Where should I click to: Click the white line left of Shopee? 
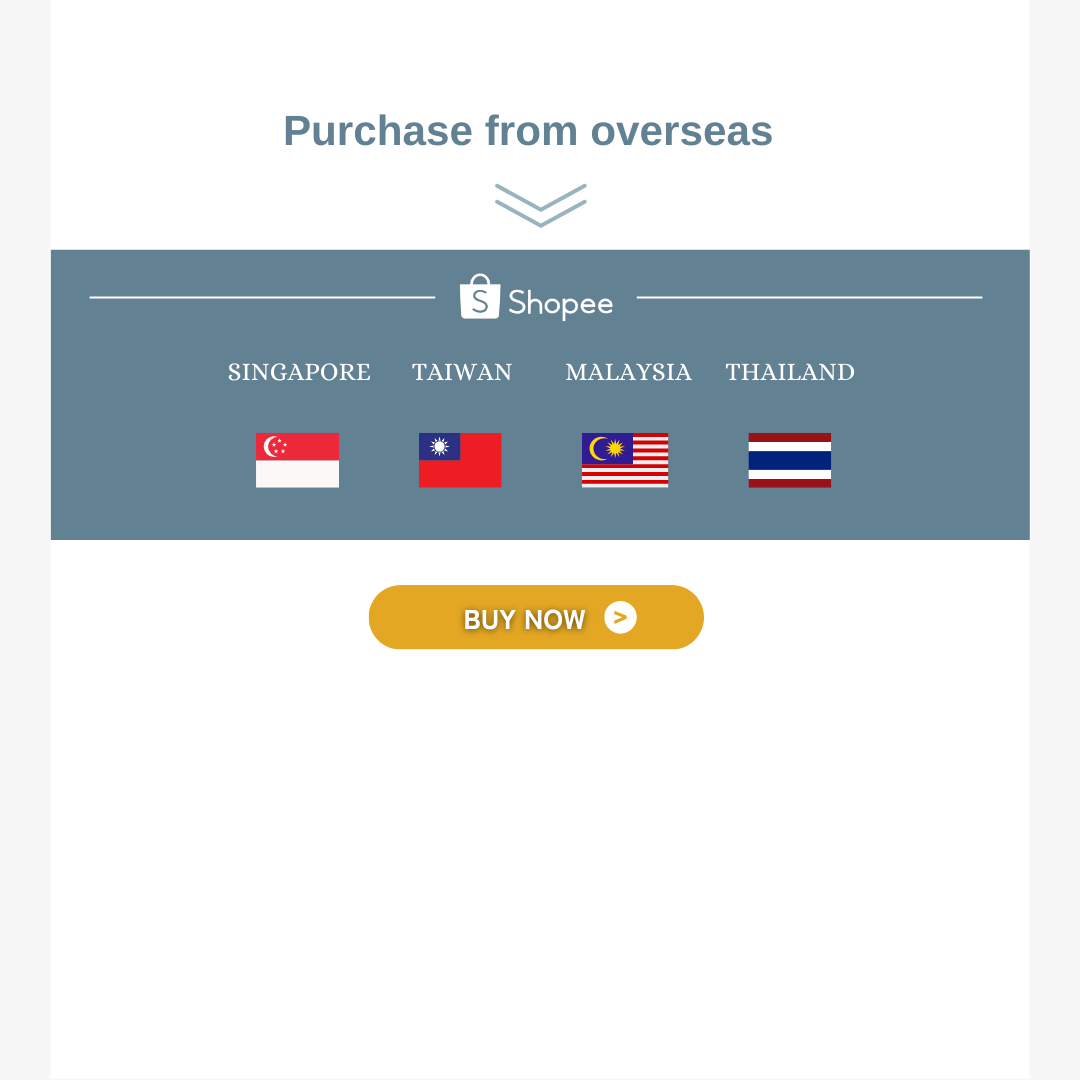(x=262, y=297)
